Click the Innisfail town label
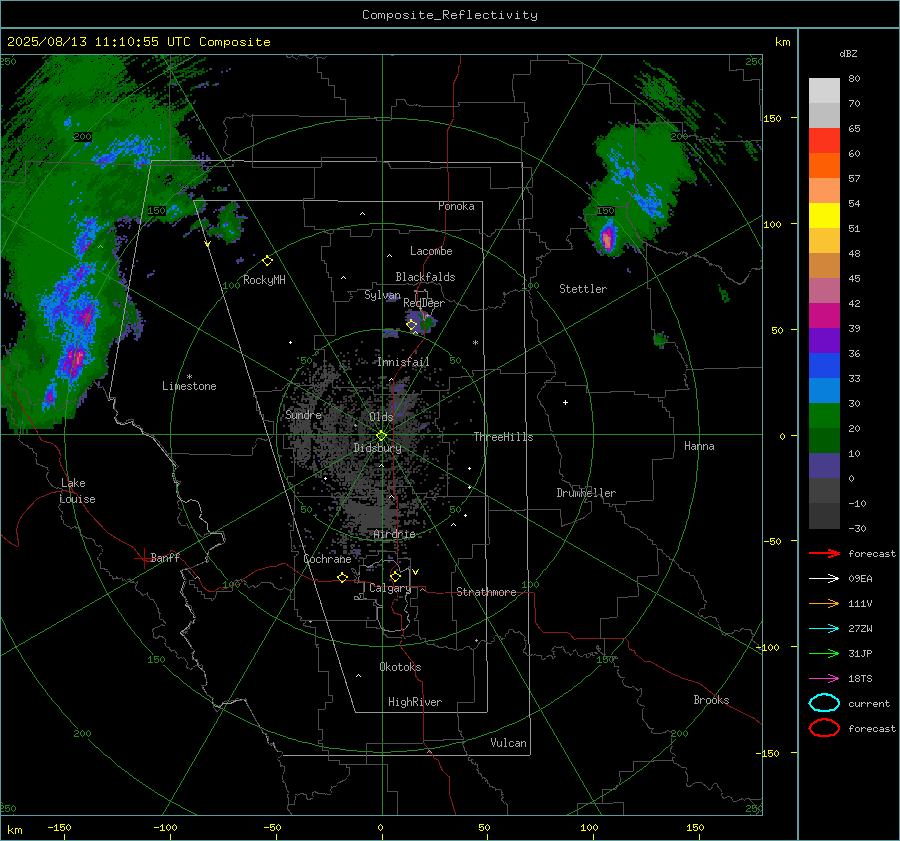The width and height of the screenshot is (900, 841). pos(403,362)
